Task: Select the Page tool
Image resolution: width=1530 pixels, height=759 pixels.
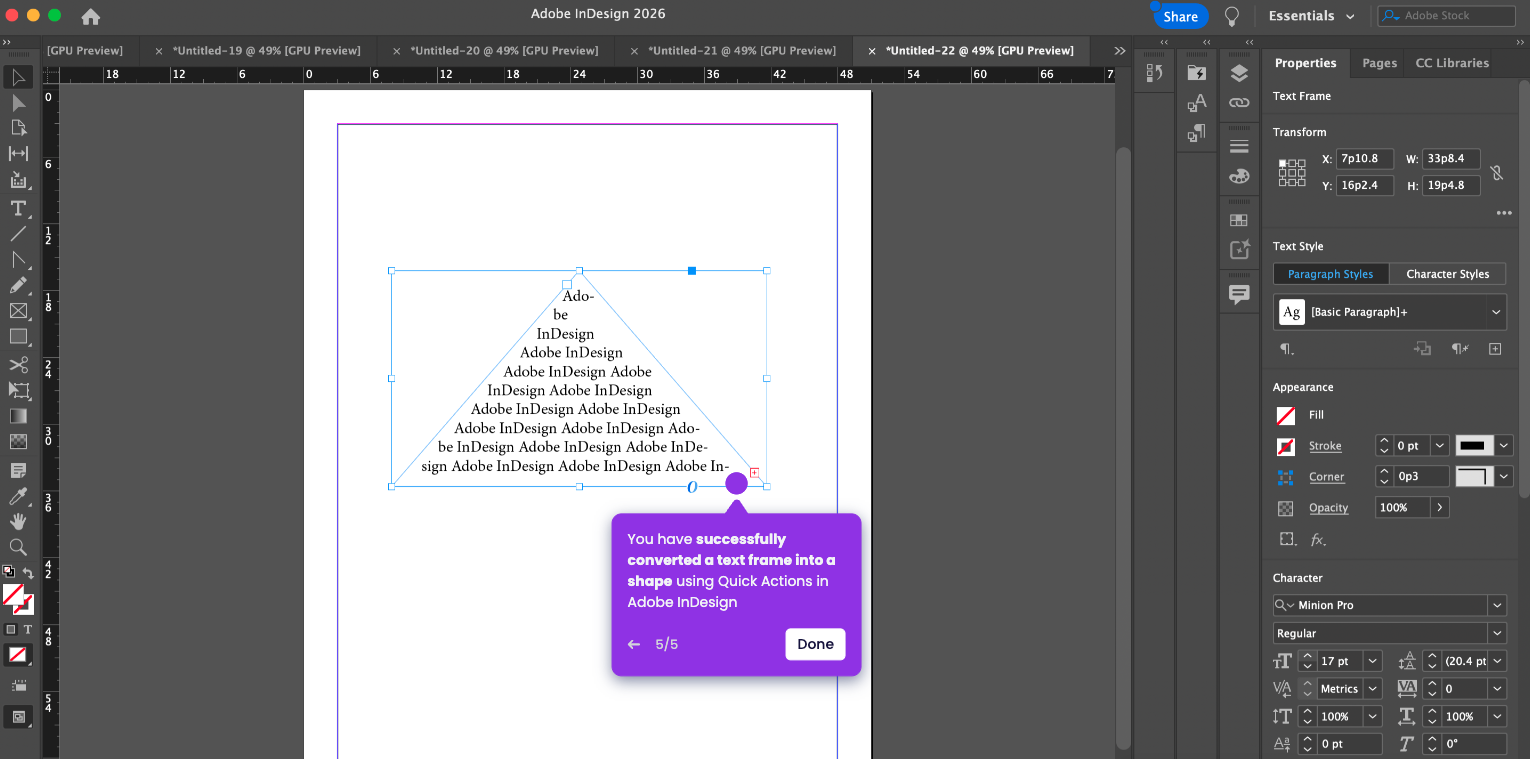Action: click(18, 128)
